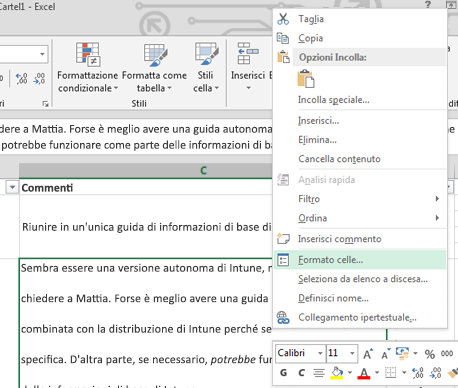Screen dimensions: 458x388
Task: Click the Taglia scissors icon
Action: [283, 19]
